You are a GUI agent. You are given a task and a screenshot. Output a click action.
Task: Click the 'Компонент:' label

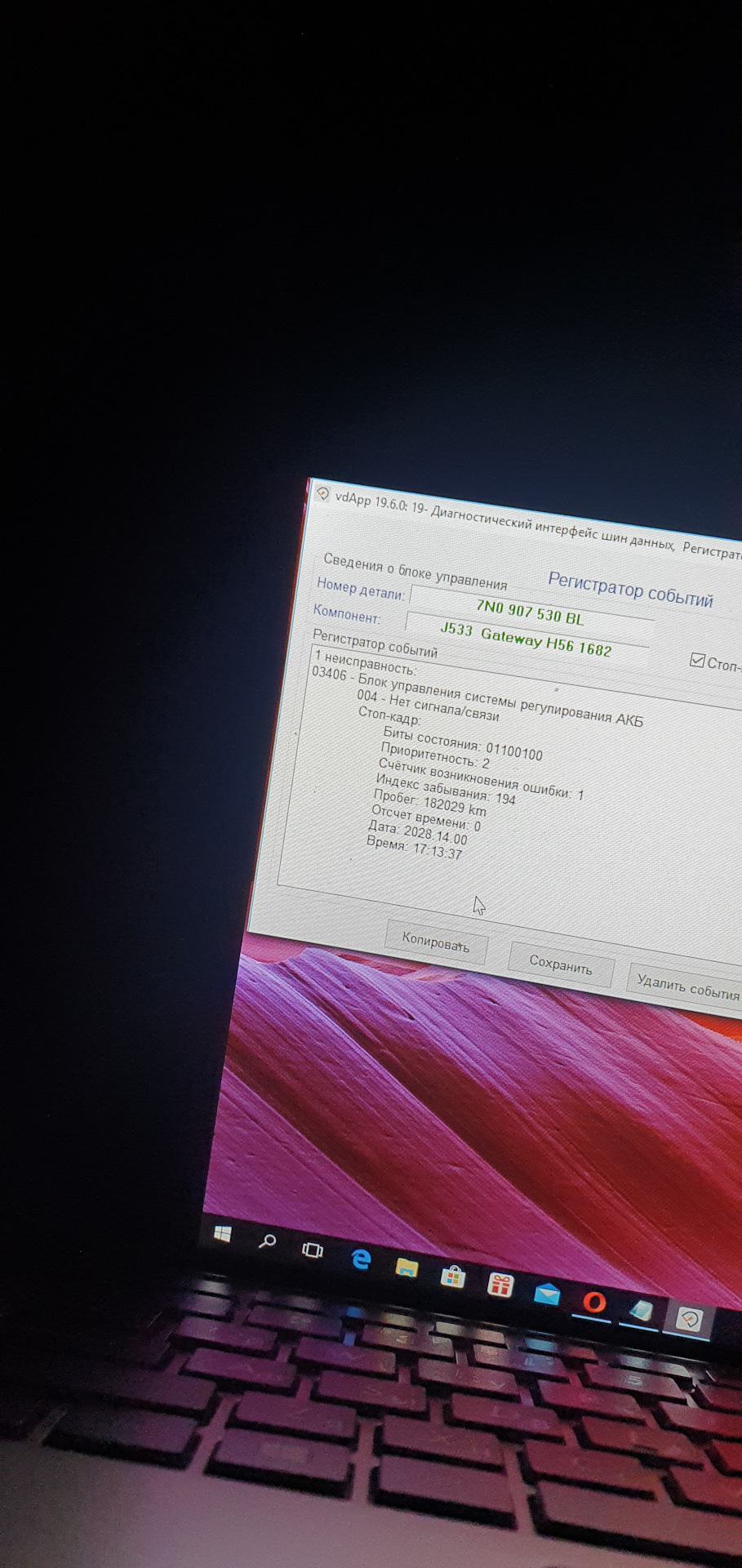coord(347,614)
